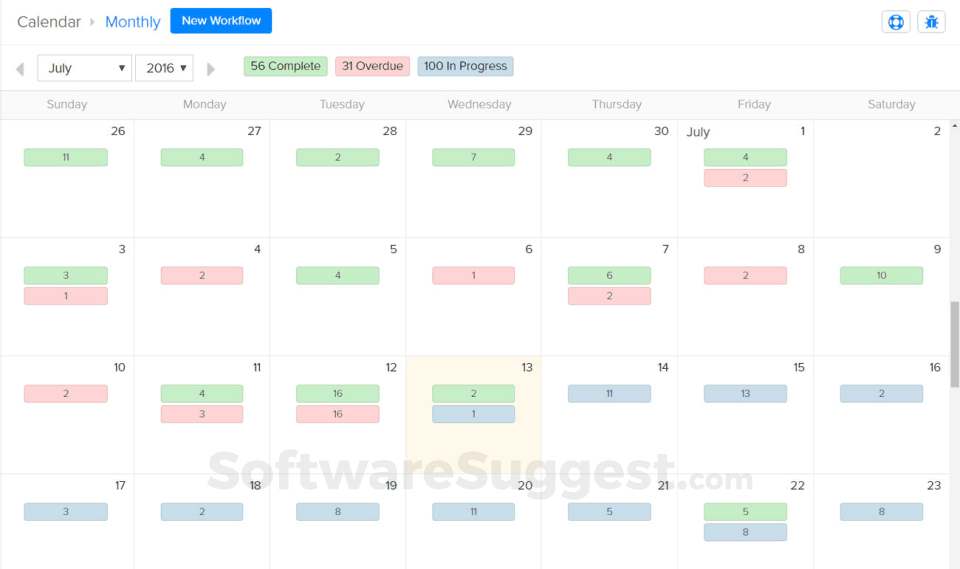Select the 13 in-progress items on July 15

click(x=745, y=394)
